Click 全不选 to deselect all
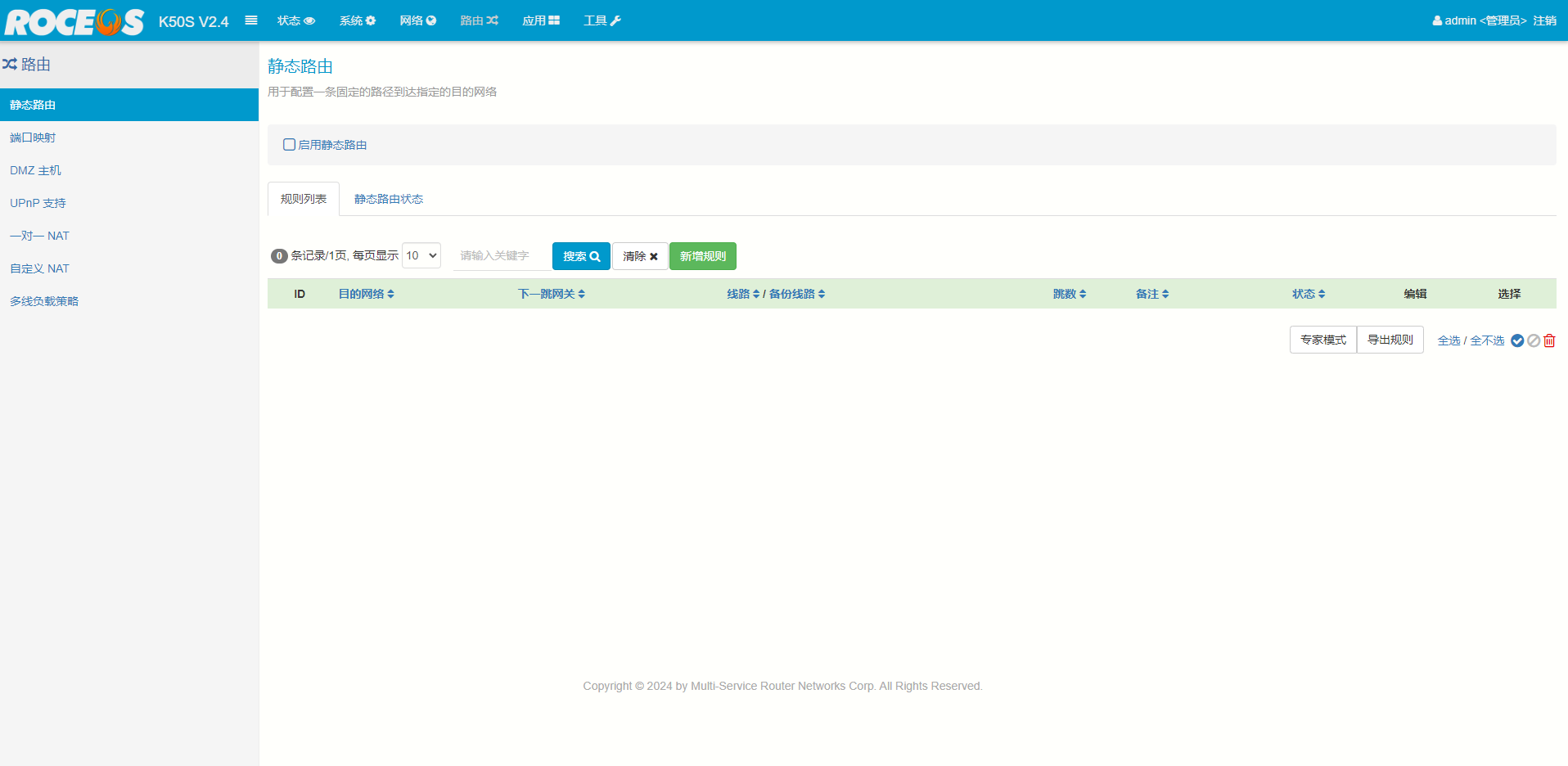Viewport: 1568px width, 766px height. click(1487, 340)
